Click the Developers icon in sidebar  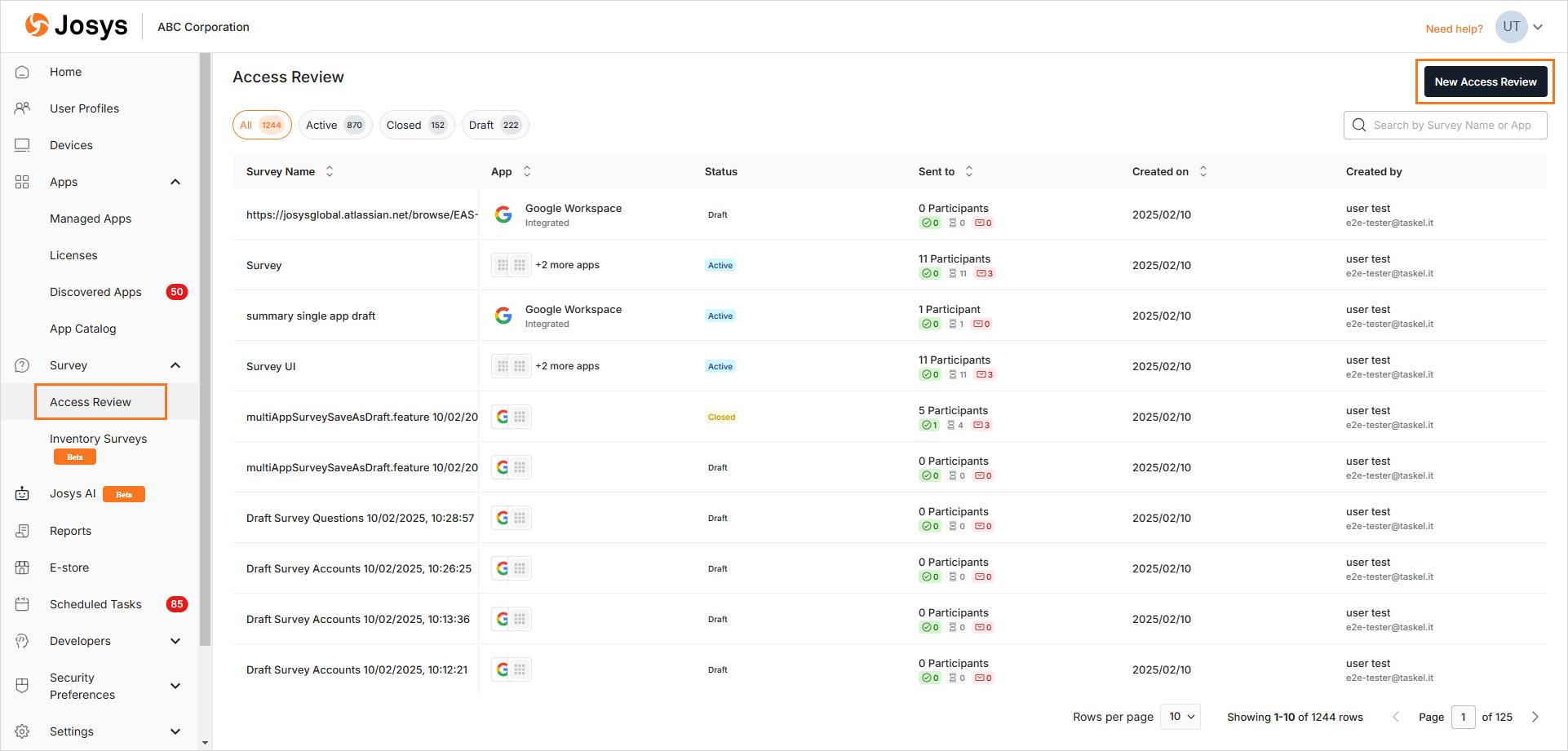pyautogui.click(x=22, y=641)
